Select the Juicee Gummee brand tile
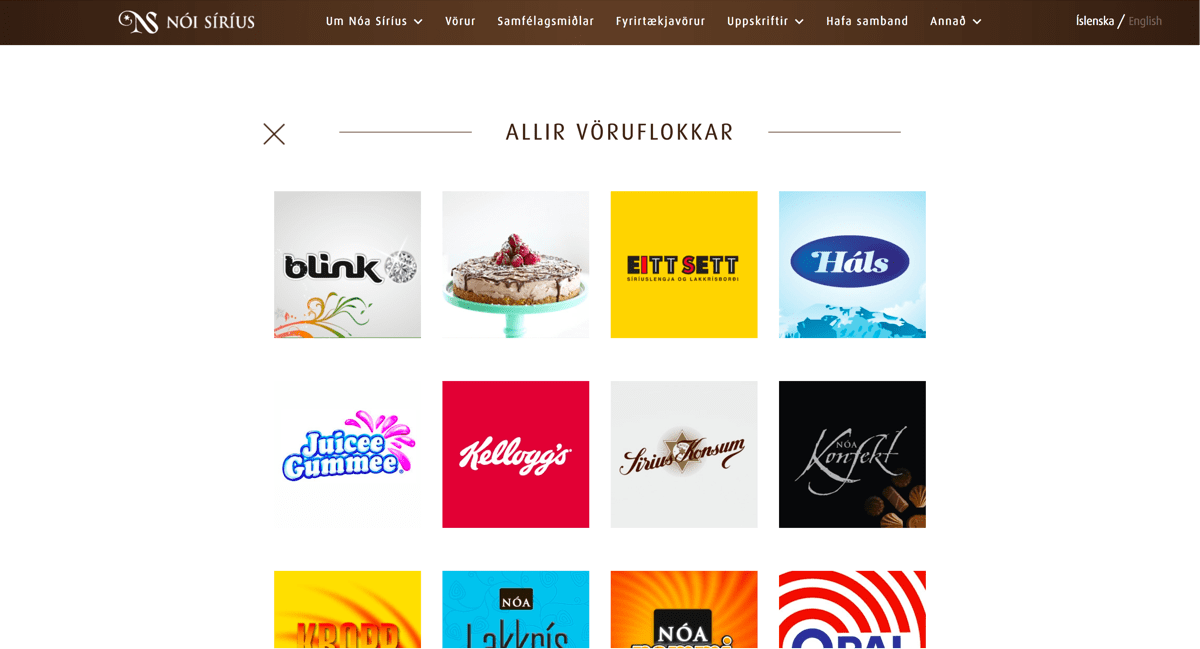The image size is (1200, 649). [347, 454]
